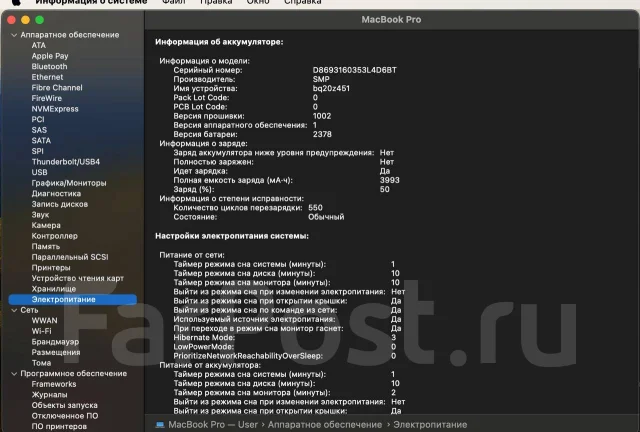Select Размещения under Сеть

pos(56,352)
